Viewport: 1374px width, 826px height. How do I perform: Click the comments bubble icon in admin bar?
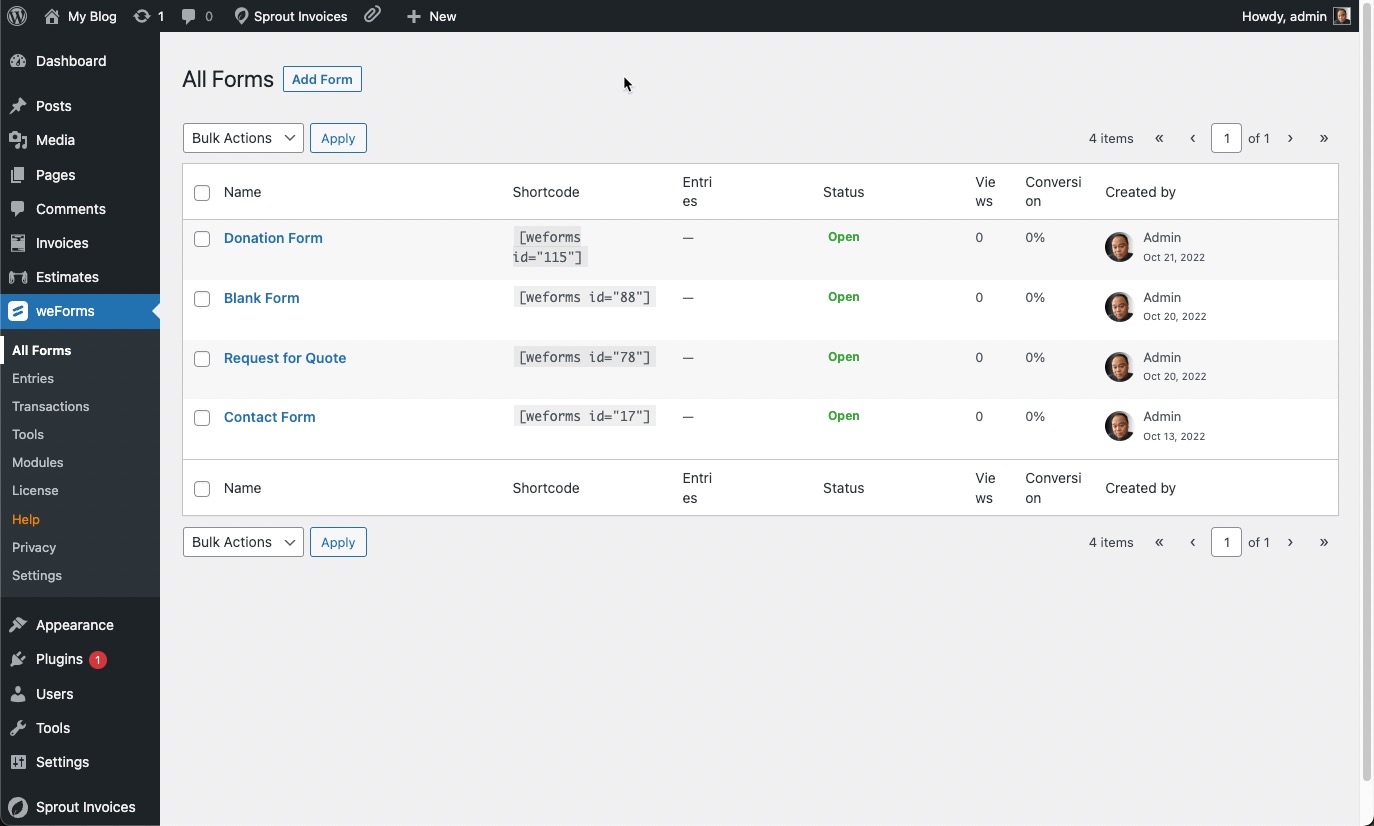tap(189, 16)
